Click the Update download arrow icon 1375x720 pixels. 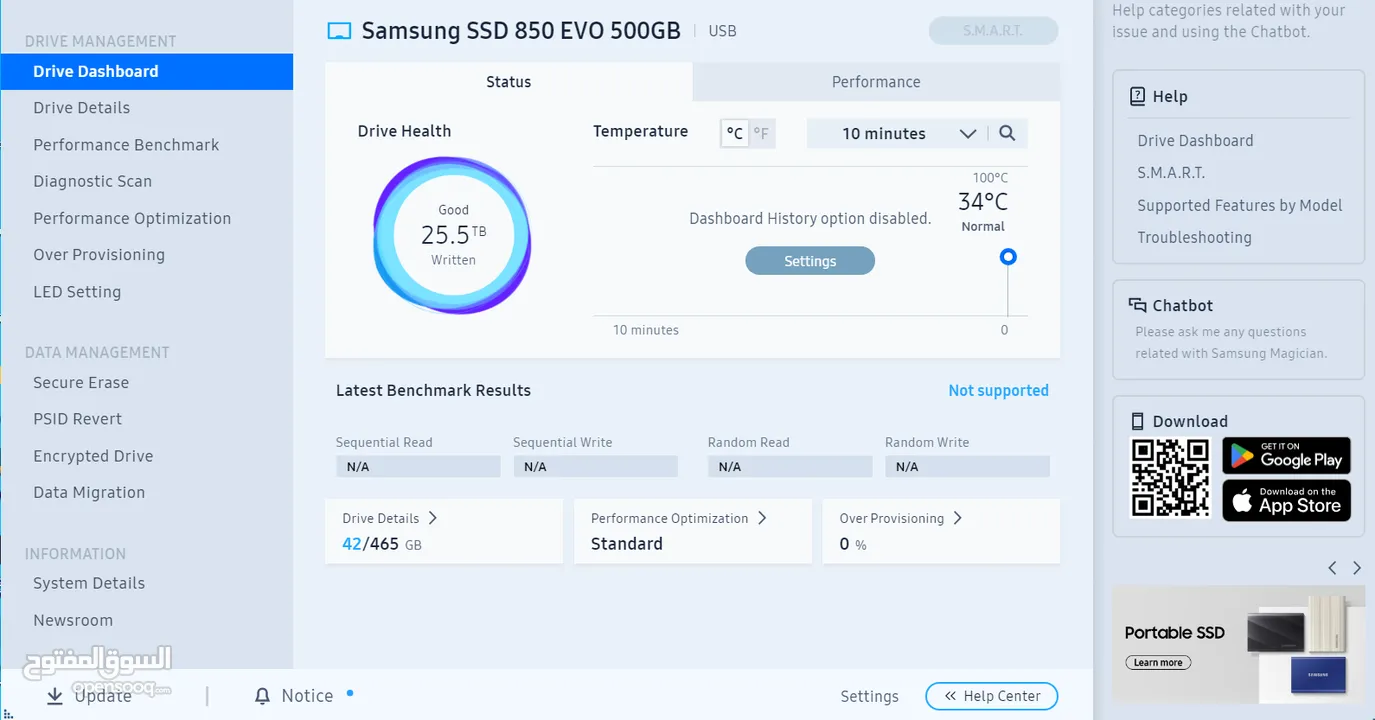(x=55, y=695)
